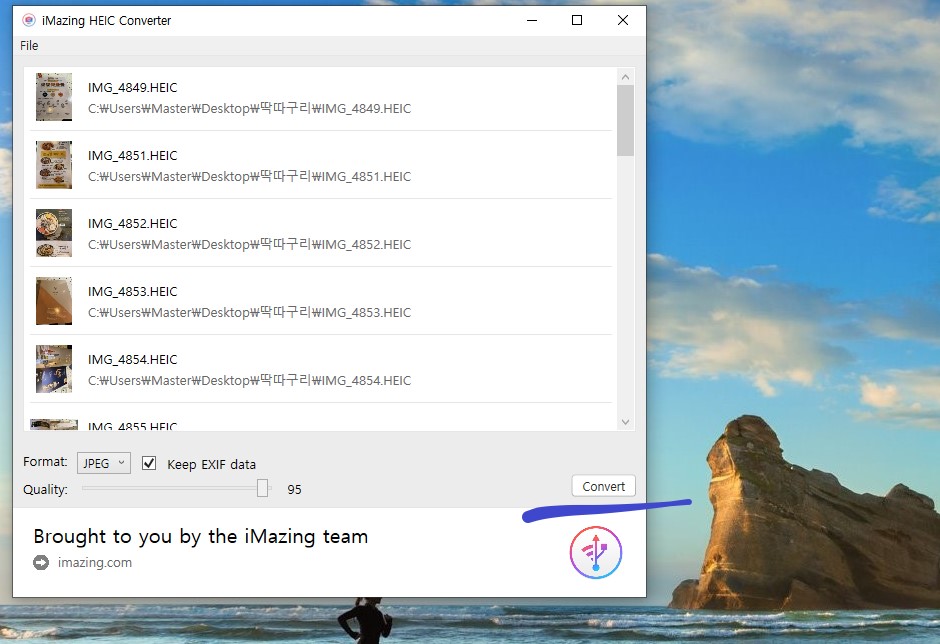This screenshot has height=644, width=940.
Task: Select the IMG_4854.HEIC thumbnail
Action: pyautogui.click(x=54, y=369)
